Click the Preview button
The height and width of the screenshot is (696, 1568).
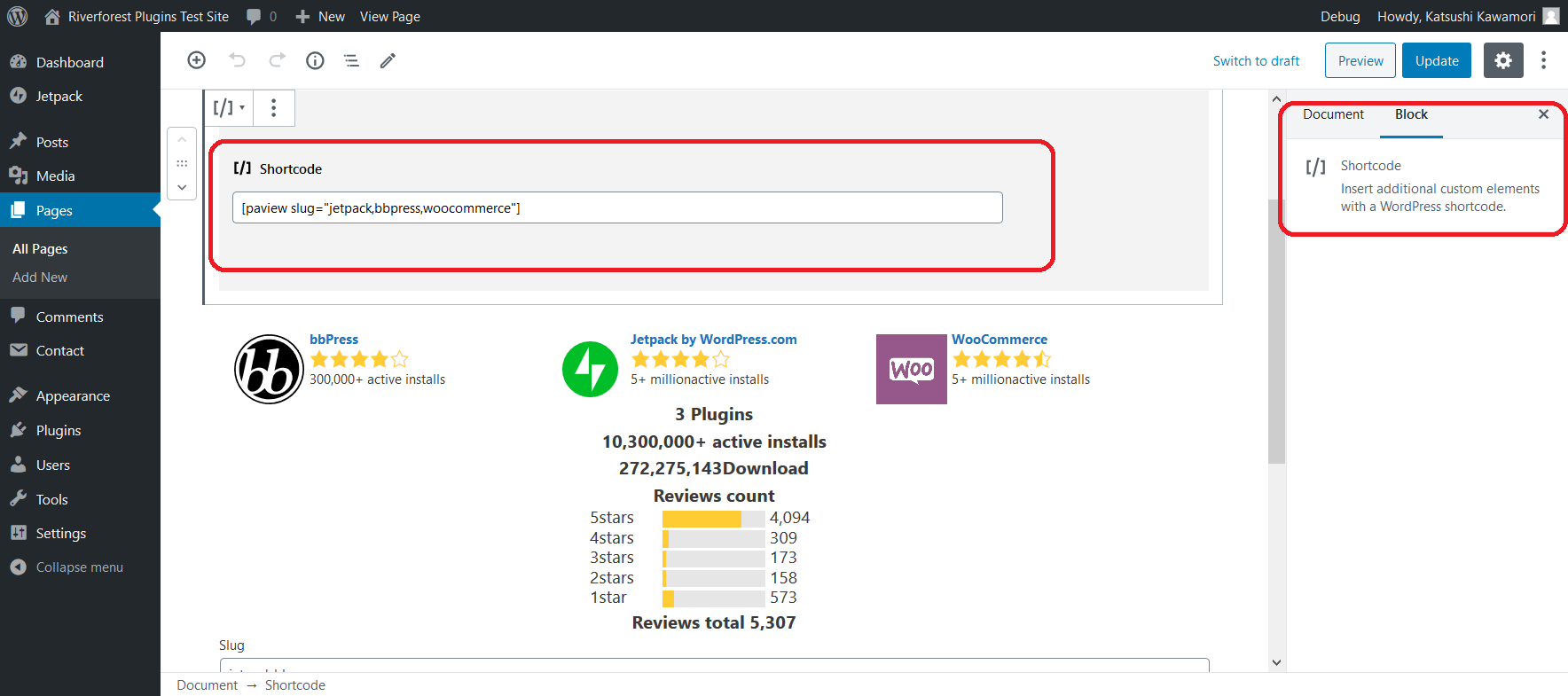(x=1360, y=60)
